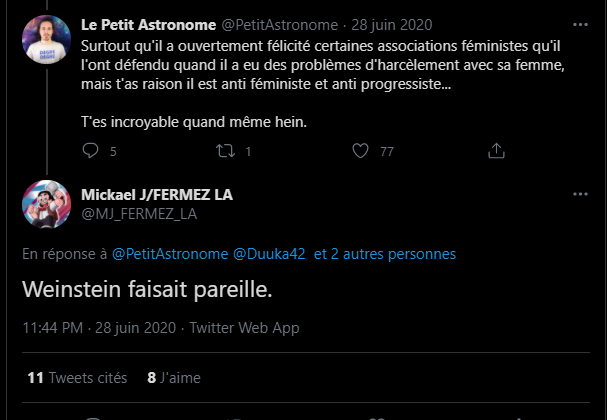Open the @MJ_FERMEZ_LA handle

coord(138,213)
